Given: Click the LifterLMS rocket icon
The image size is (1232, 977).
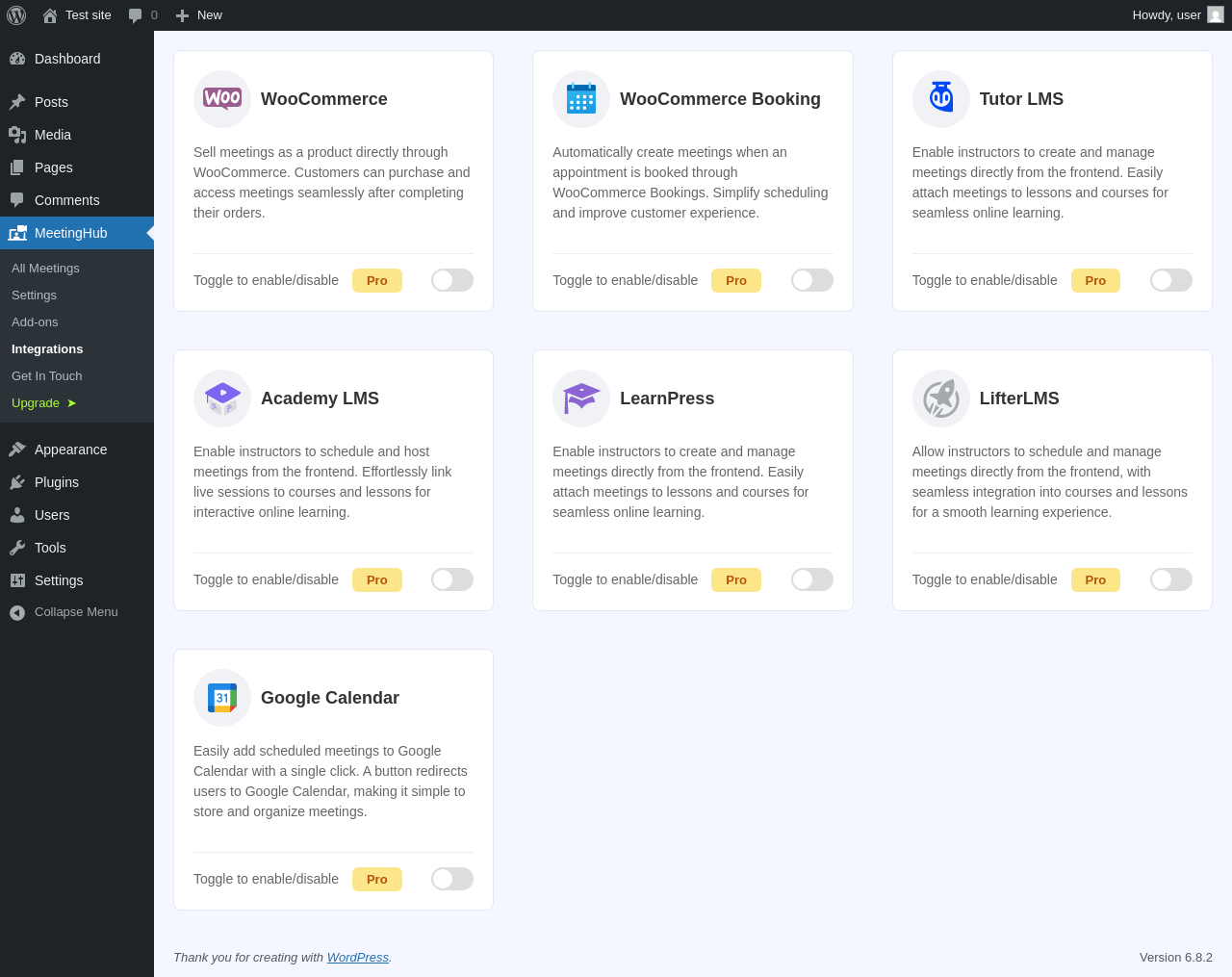Looking at the screenshot, I should pyautogui.click(x=940, y=399).
